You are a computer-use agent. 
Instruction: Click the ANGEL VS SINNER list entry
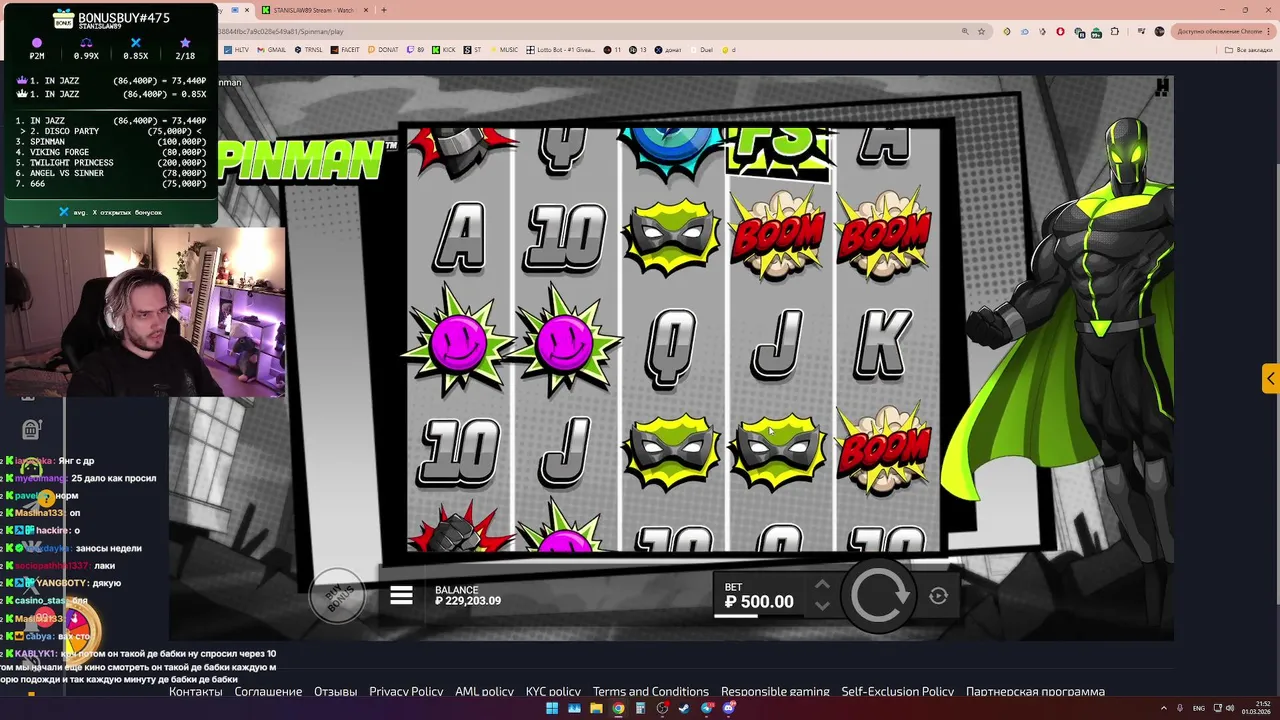[x=111, y=173]
